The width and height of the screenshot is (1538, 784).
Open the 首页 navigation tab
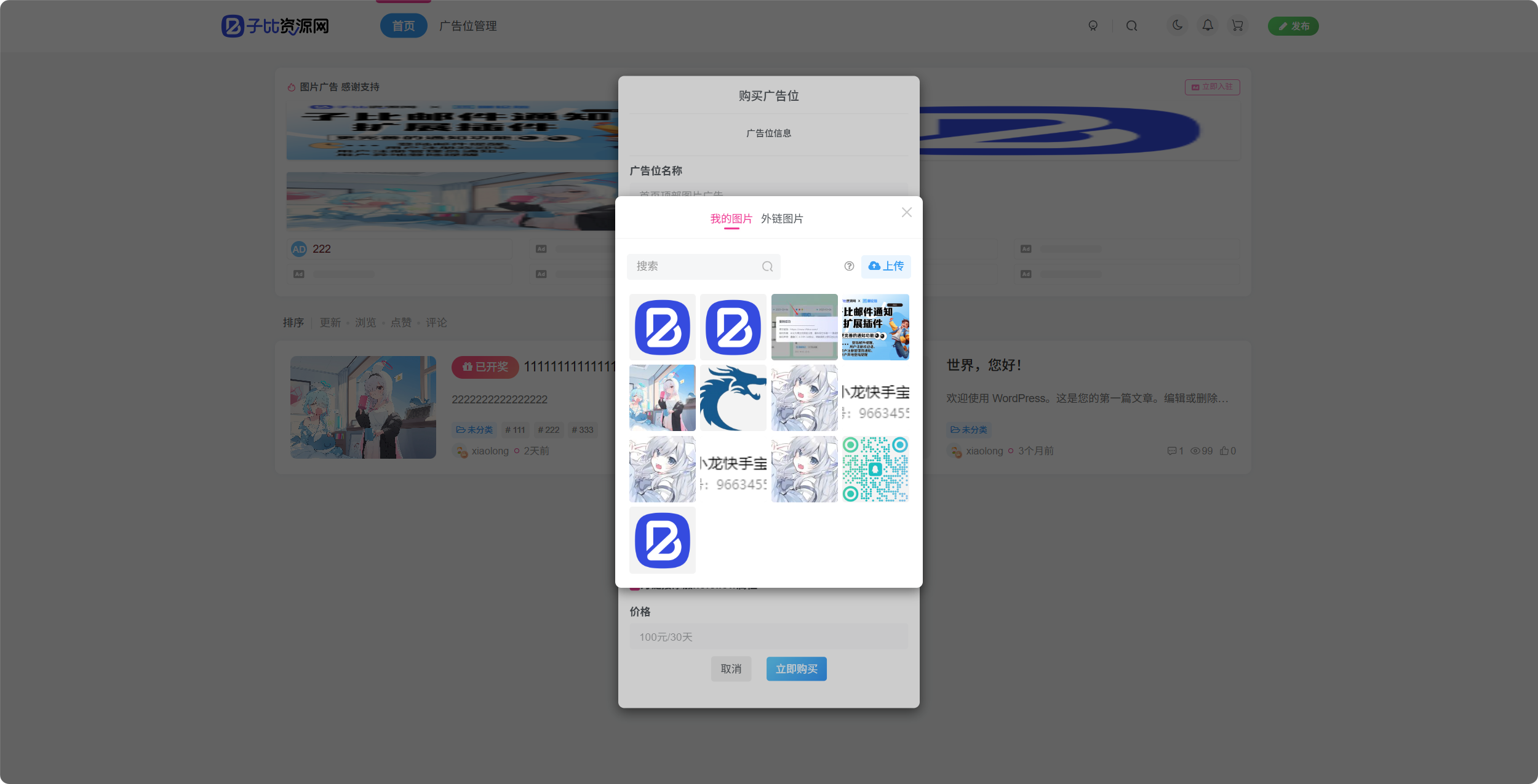404,26
